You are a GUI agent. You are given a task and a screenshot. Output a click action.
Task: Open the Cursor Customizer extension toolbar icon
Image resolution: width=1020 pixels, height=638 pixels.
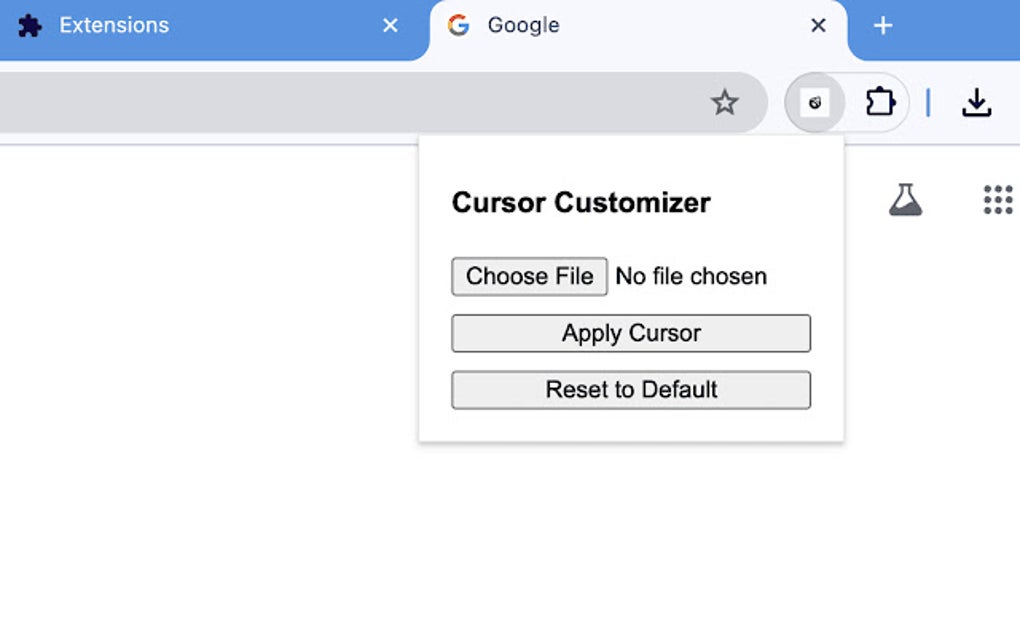tap(815, 102)
